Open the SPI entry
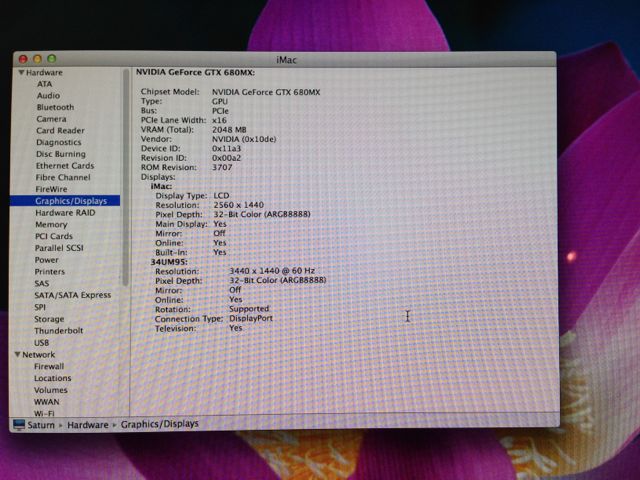Screen dimensions: 640x480 coord(40,307)
